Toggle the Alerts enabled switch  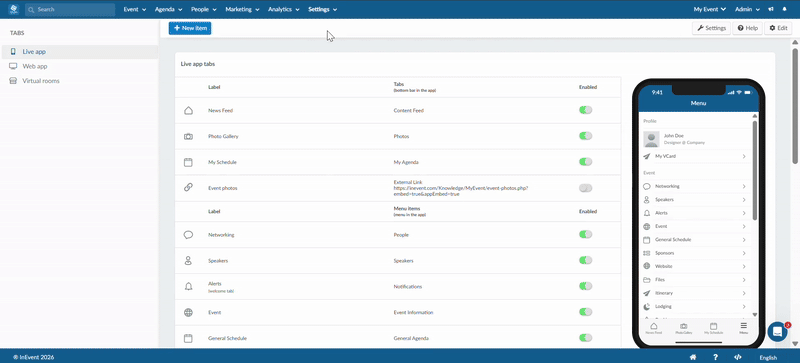[585, 286]
